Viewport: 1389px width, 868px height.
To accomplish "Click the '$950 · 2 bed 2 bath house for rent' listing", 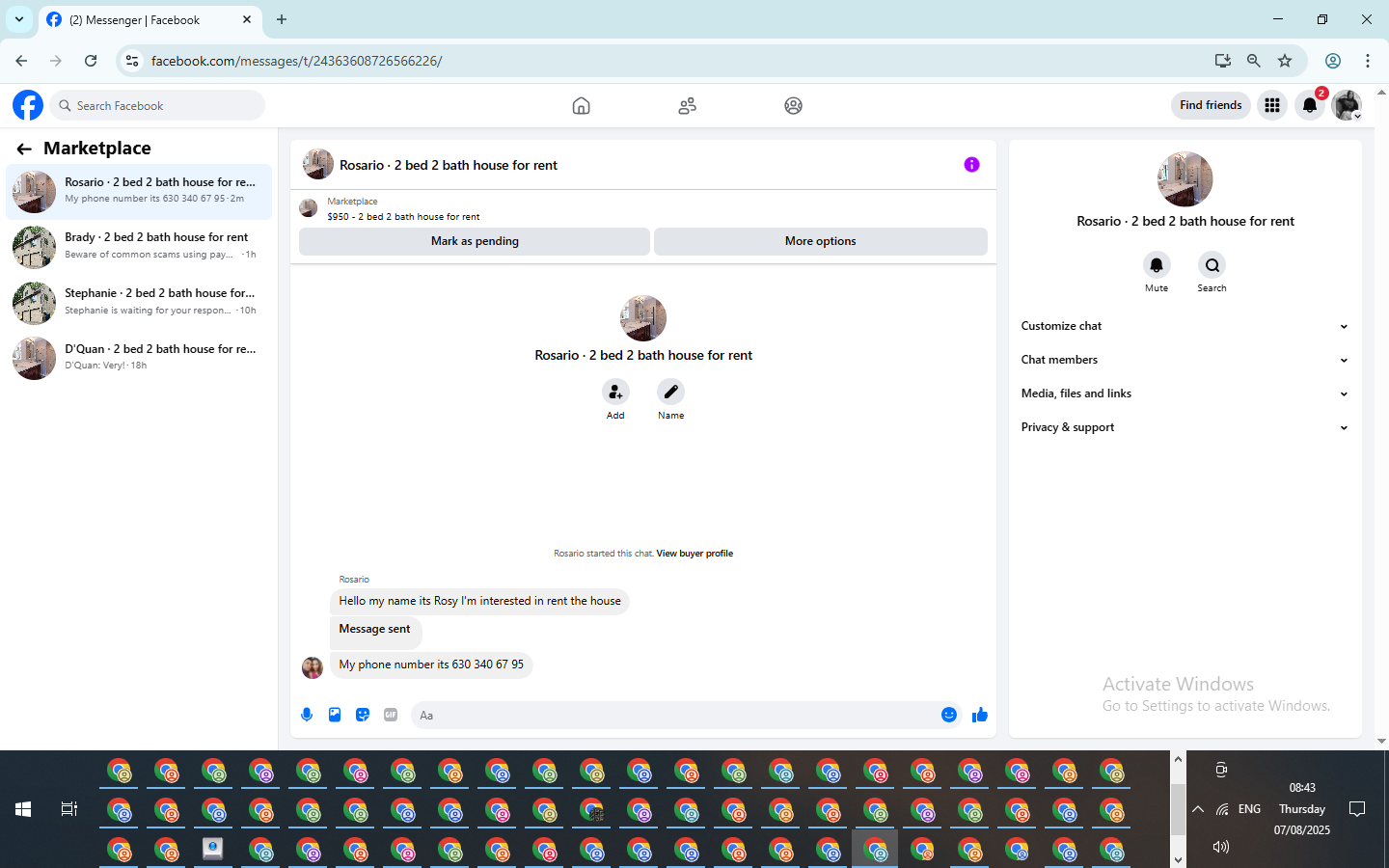I will tap(403, 217).
